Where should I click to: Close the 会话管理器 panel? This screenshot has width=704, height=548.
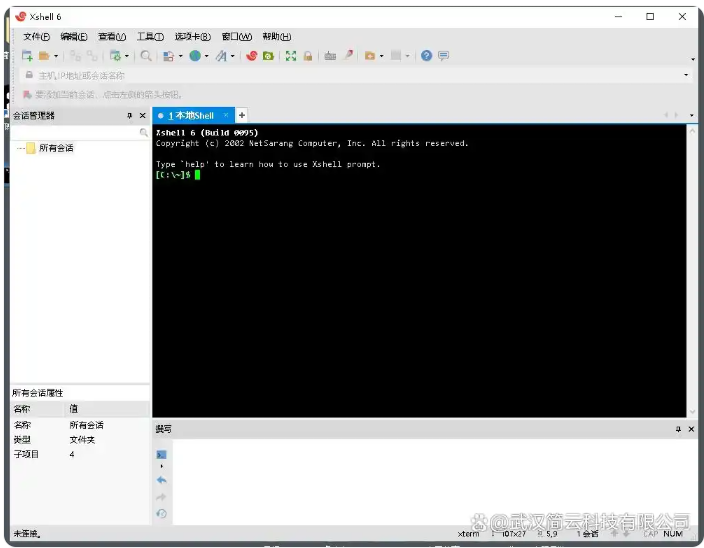[x=142, y=116]
